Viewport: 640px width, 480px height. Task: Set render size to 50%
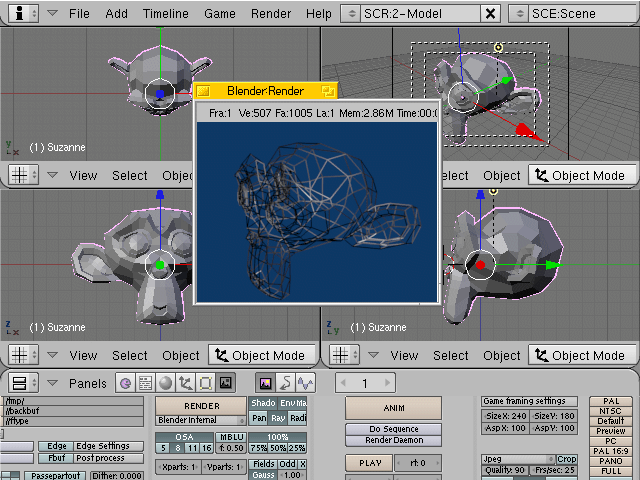point(278,448)
